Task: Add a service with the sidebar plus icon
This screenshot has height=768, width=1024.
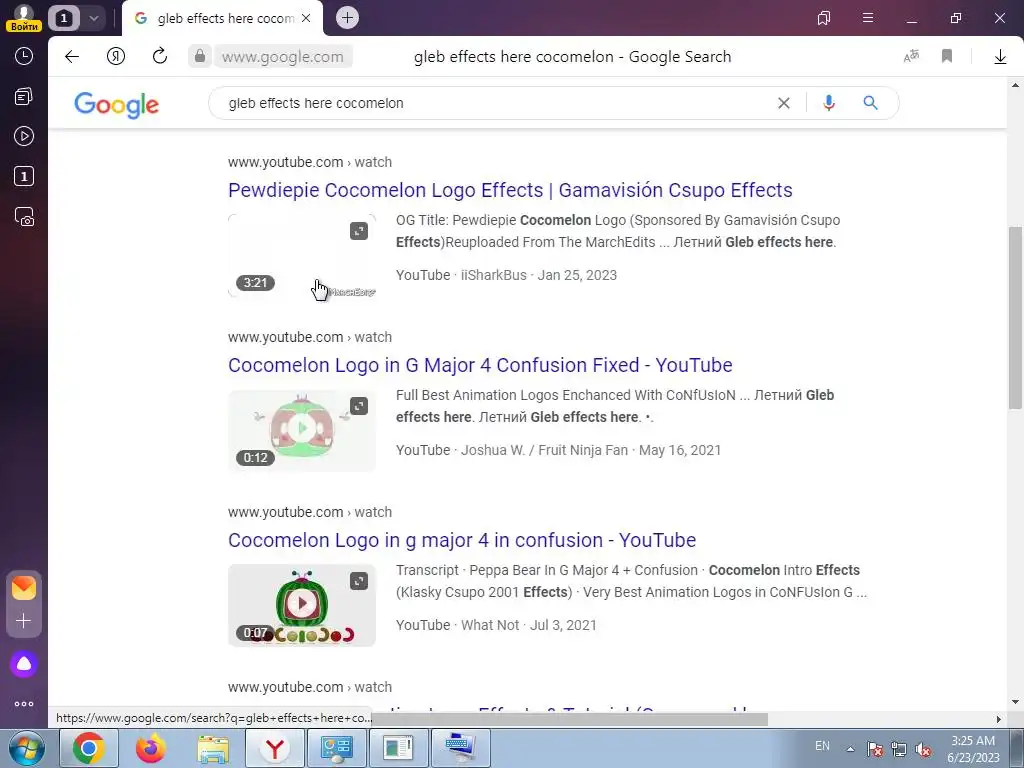Action: [x=24, y=621]
